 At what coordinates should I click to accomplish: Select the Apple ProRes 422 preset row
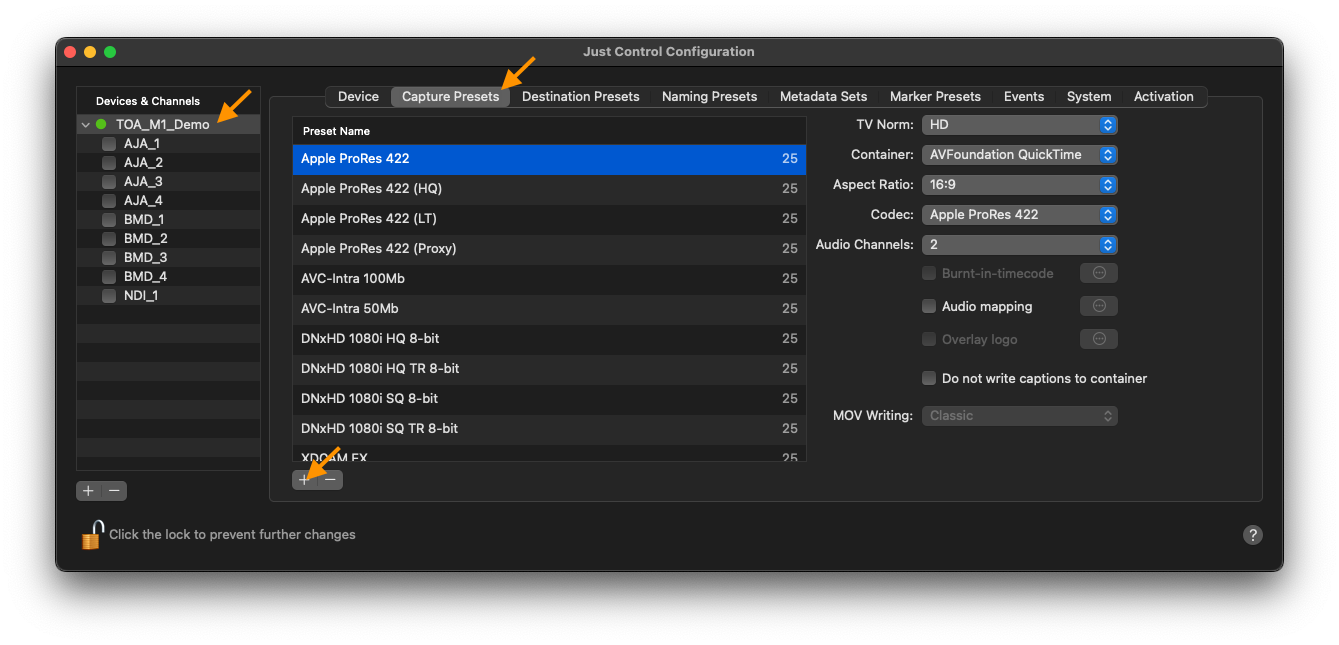[549, 159]
